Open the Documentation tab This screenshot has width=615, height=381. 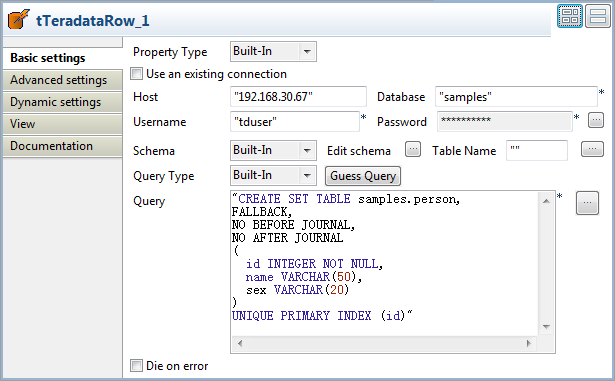pos(63,146)
